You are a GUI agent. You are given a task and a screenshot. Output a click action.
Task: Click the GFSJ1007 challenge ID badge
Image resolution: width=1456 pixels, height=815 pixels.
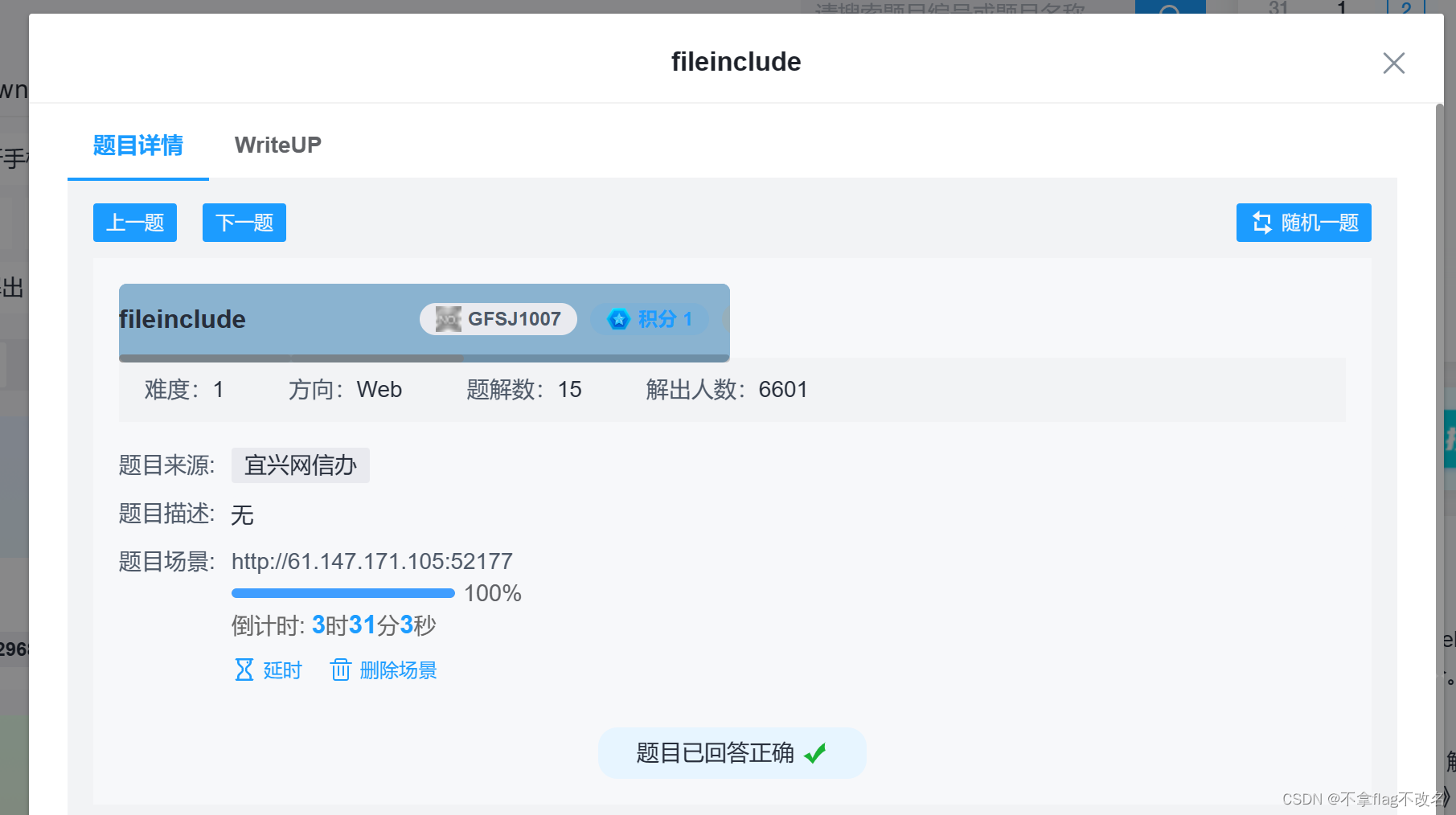point(498,319)
